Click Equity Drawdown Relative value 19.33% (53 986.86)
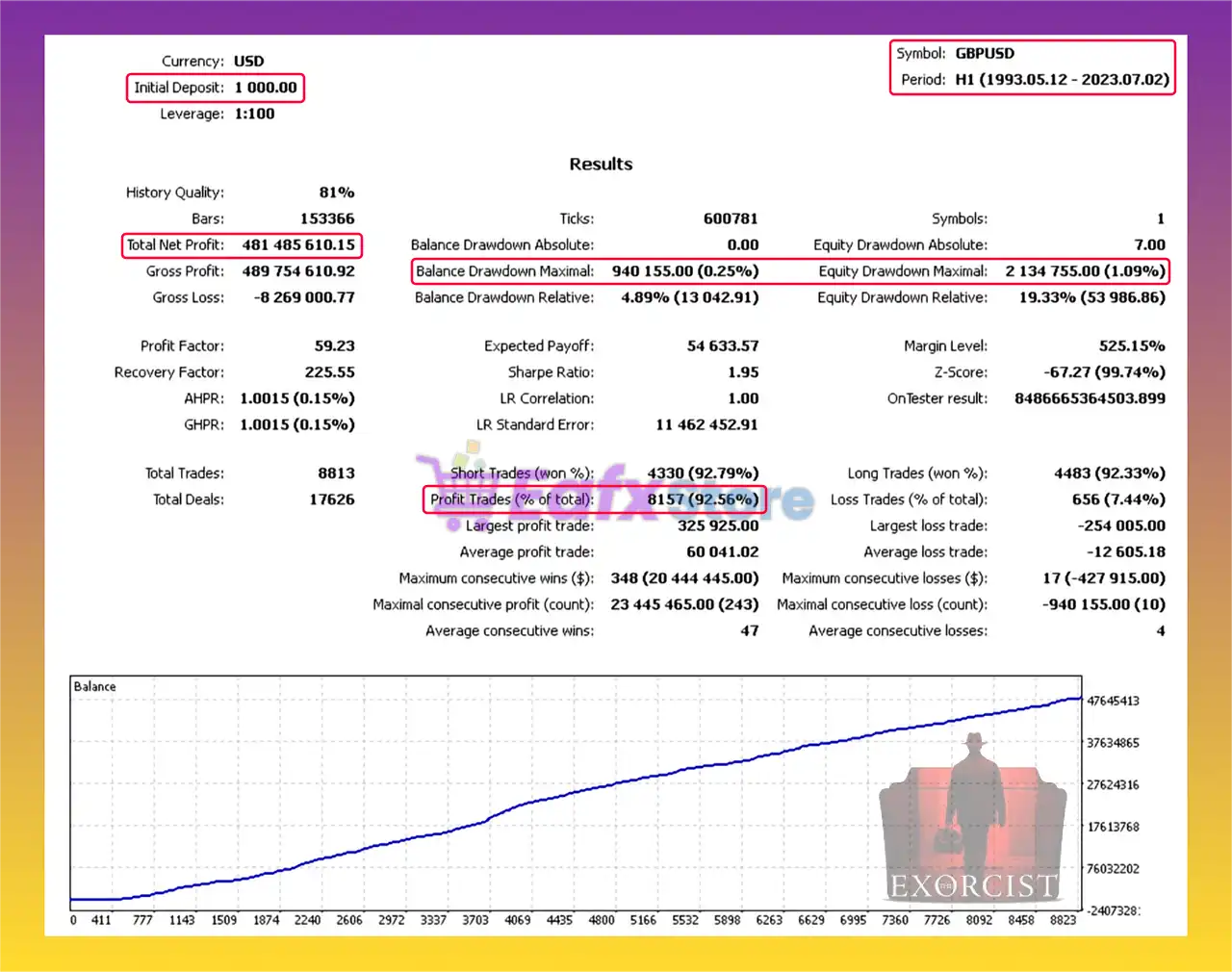 (x=1092, y=297)
